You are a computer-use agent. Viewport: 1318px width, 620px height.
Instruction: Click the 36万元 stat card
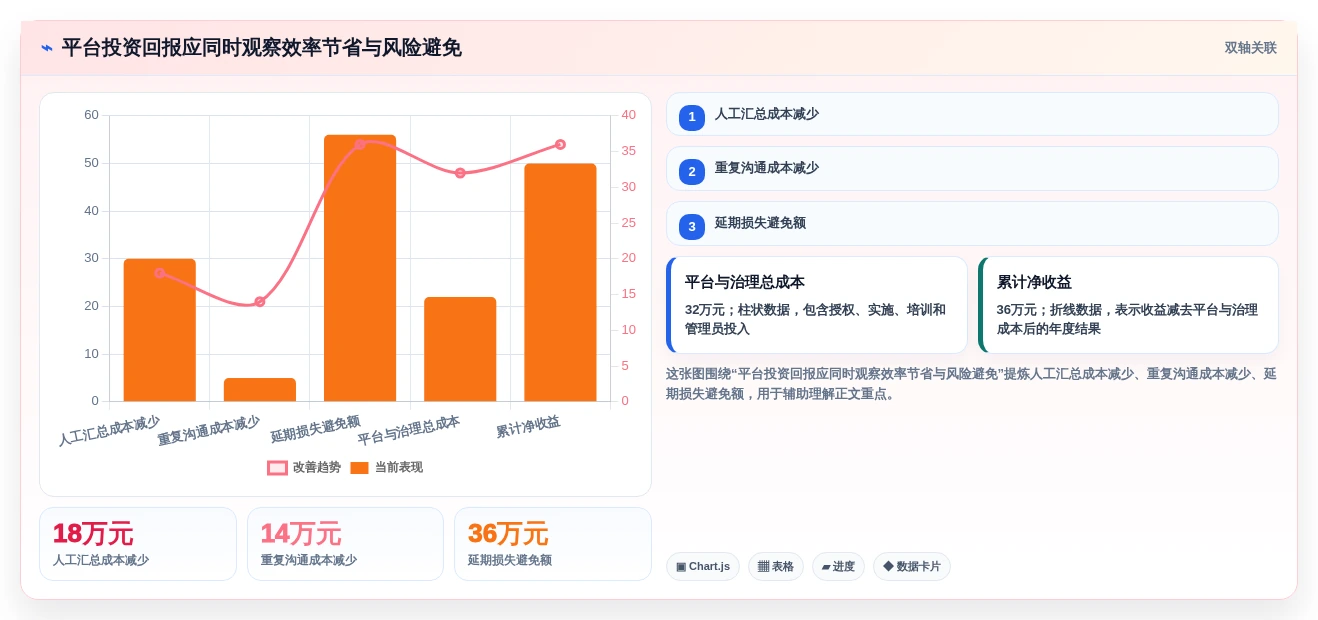point(553,544)
